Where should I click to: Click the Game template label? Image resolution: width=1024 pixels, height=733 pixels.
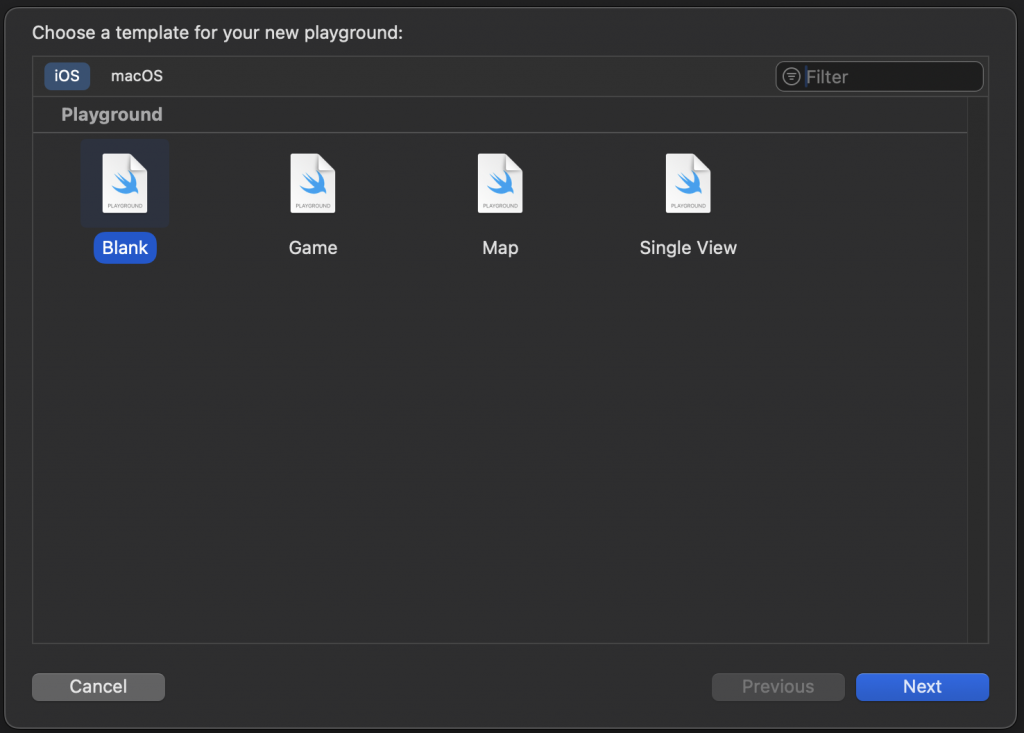tap(313, 248)
